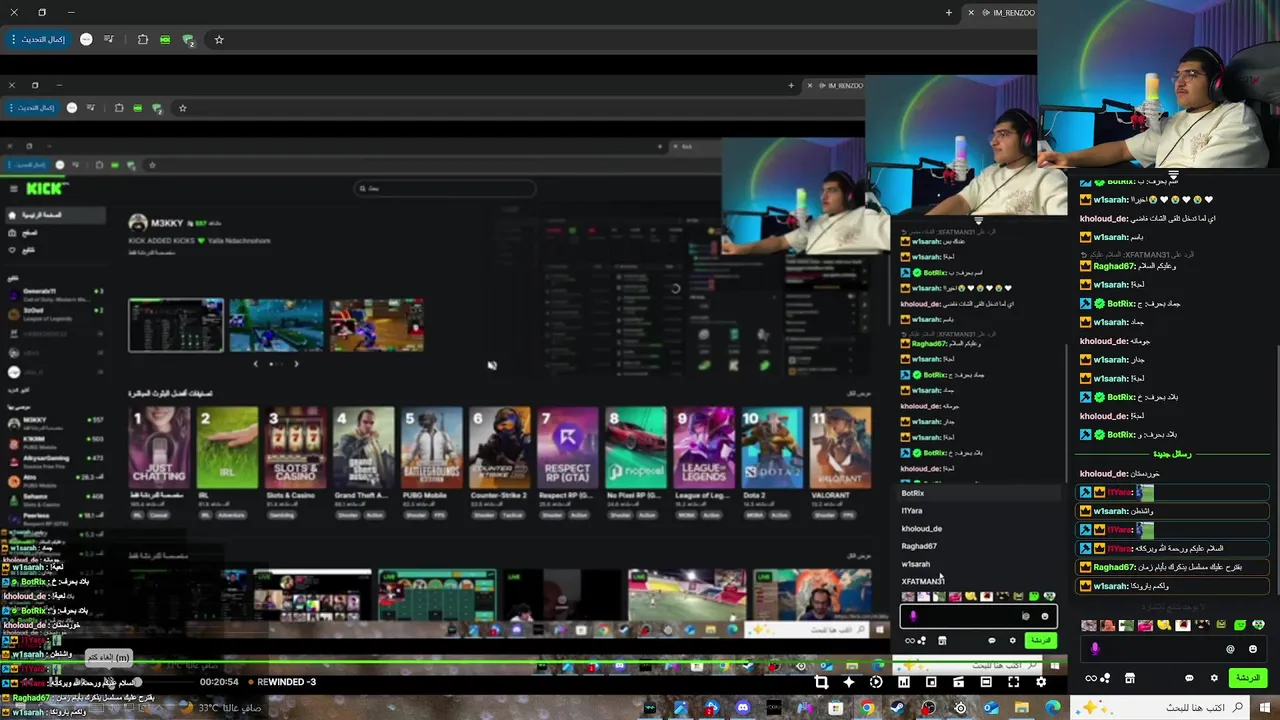
Task: Click clip crop icon in player controls
Action: pyautogui.click(x=821, y=682)
